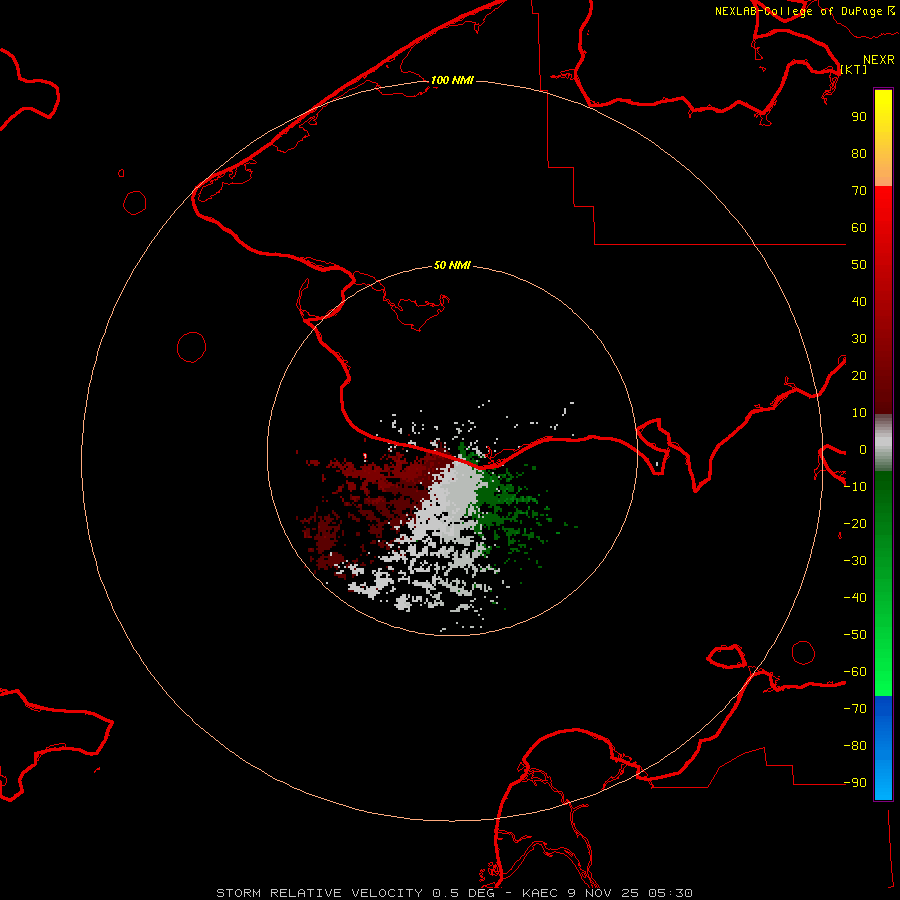Click the 40 value on the velocity scale
The height and width of the screenshot is (900, 900).
coord(859,301)
